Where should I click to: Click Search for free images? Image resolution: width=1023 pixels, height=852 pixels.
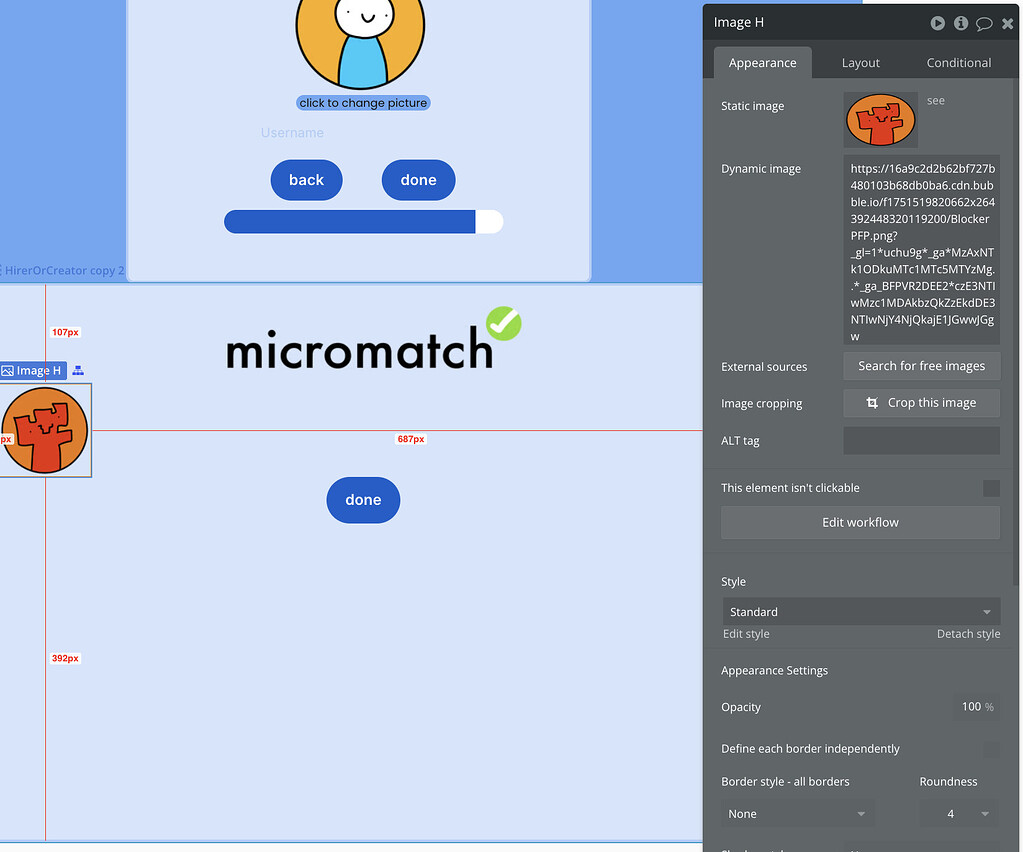[x=920, y=366]
